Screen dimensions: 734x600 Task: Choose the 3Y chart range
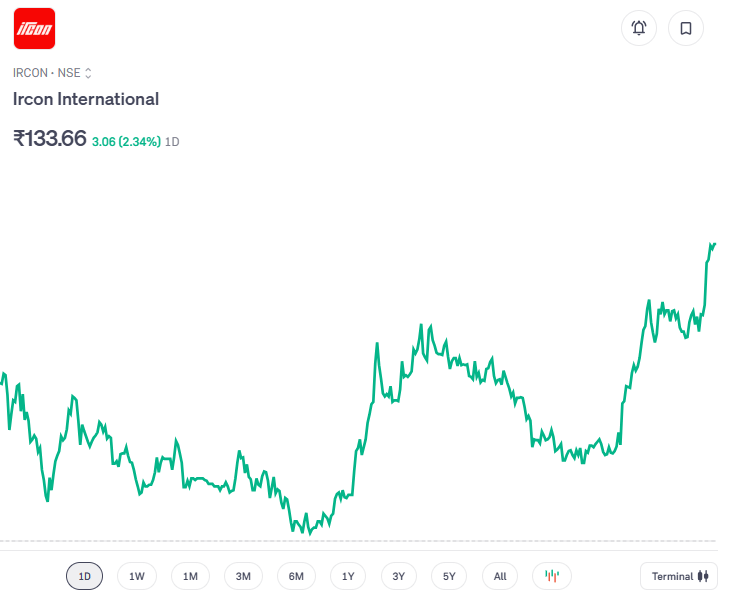pos(398,576)
